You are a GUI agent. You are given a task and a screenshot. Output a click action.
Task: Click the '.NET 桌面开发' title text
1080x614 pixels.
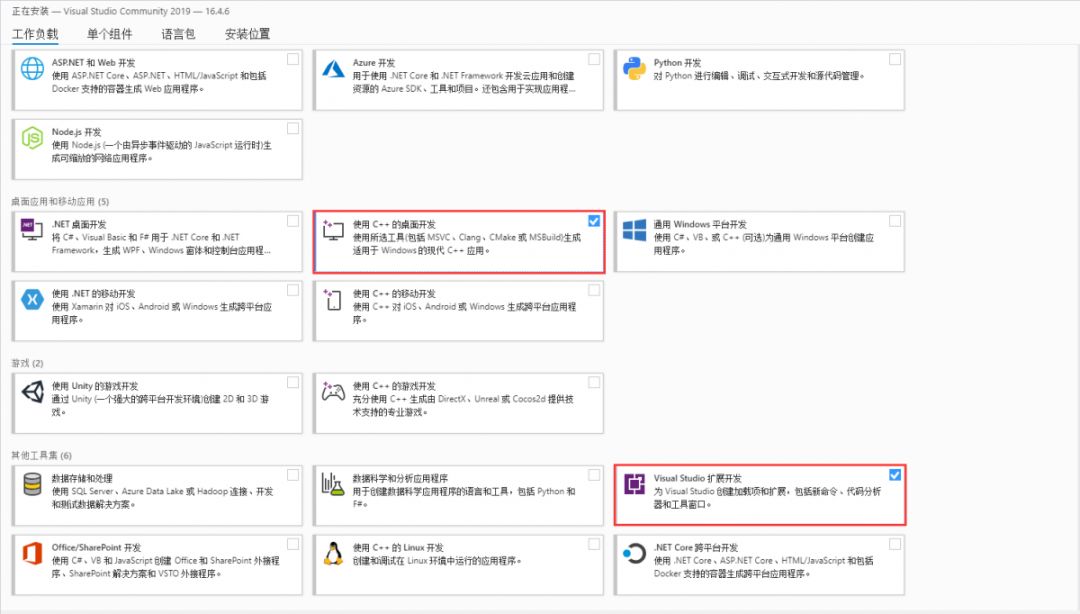[x=79, y=224]
